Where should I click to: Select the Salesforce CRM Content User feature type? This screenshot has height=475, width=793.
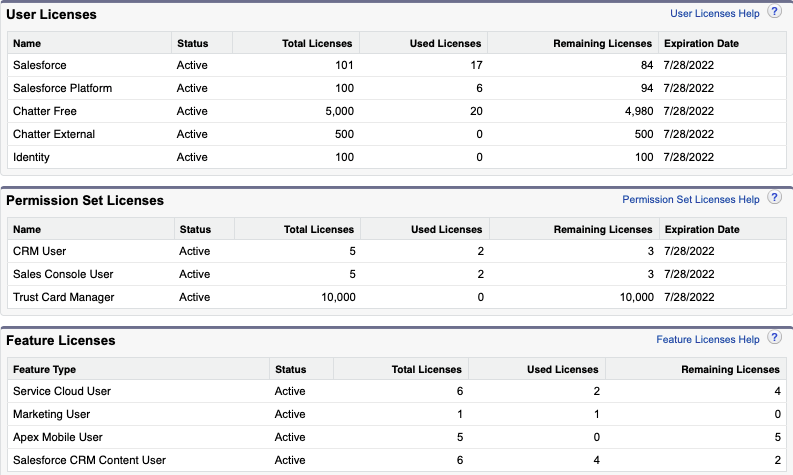point(89,460)
